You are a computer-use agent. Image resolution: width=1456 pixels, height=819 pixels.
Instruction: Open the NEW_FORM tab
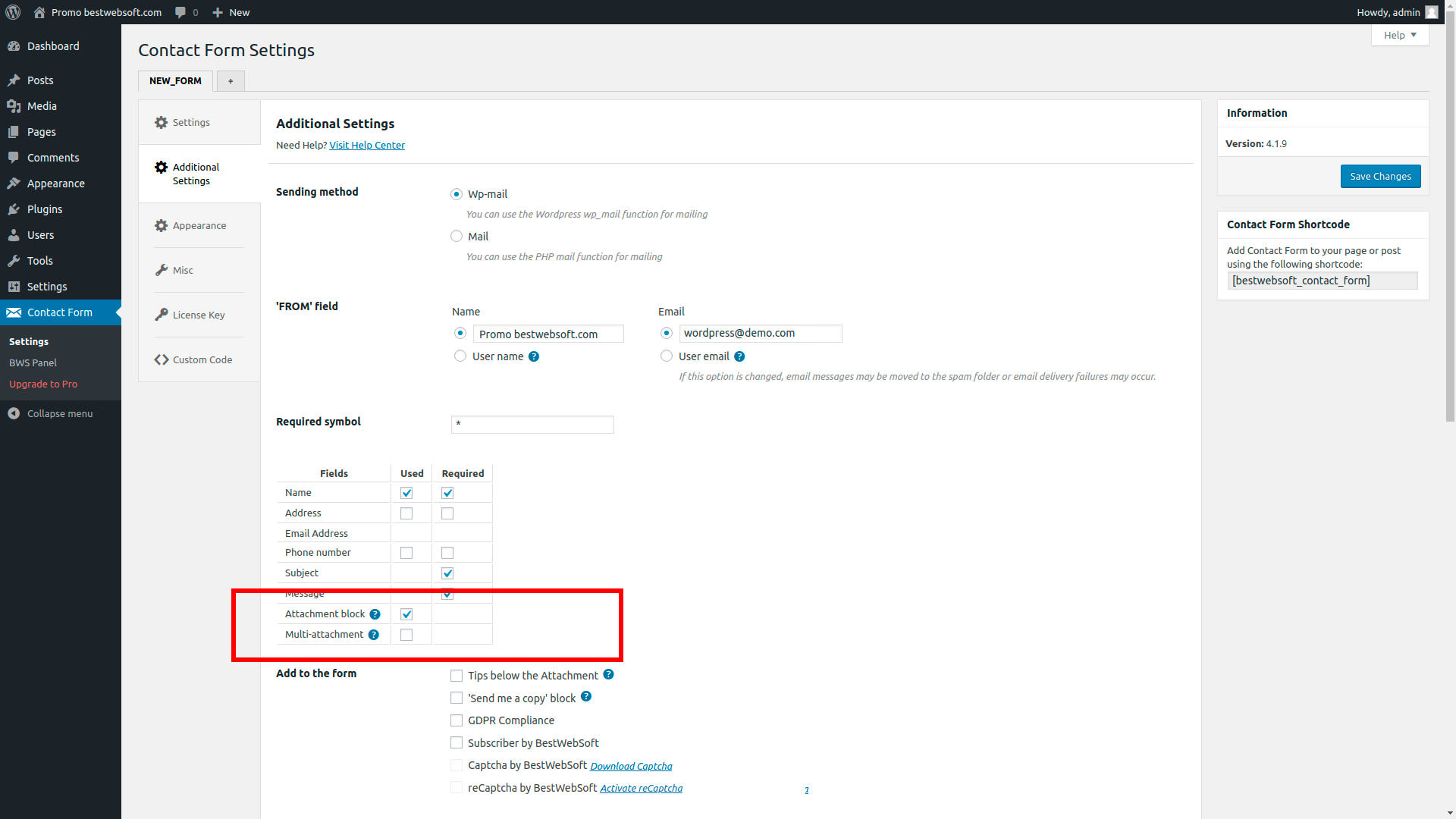click(175, 81)
